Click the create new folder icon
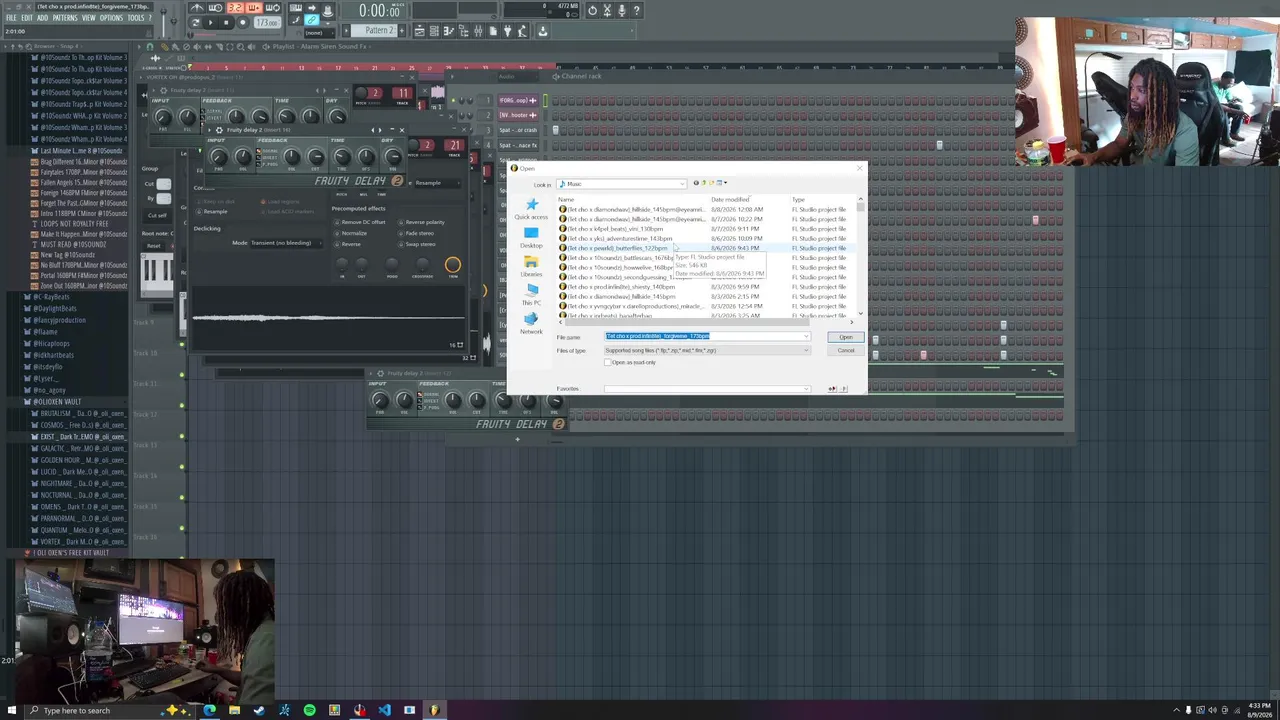This screenshot has height=720, width=1280. pos(711,183)
